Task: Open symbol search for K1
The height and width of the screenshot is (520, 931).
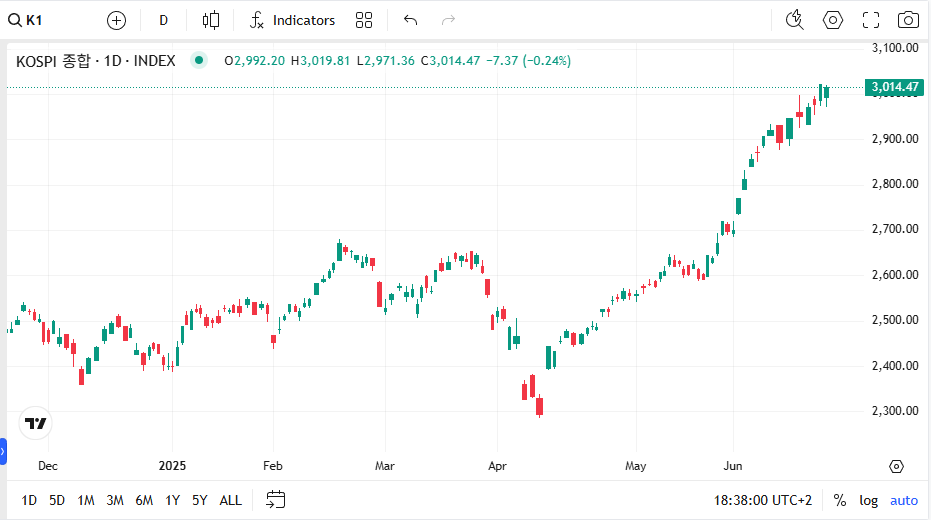Action: tap(26, 20)
